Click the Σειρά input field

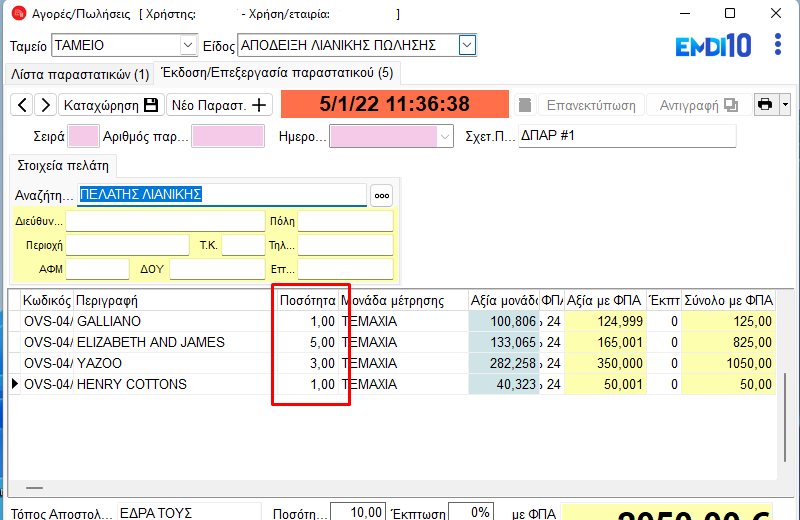point(83,136)
